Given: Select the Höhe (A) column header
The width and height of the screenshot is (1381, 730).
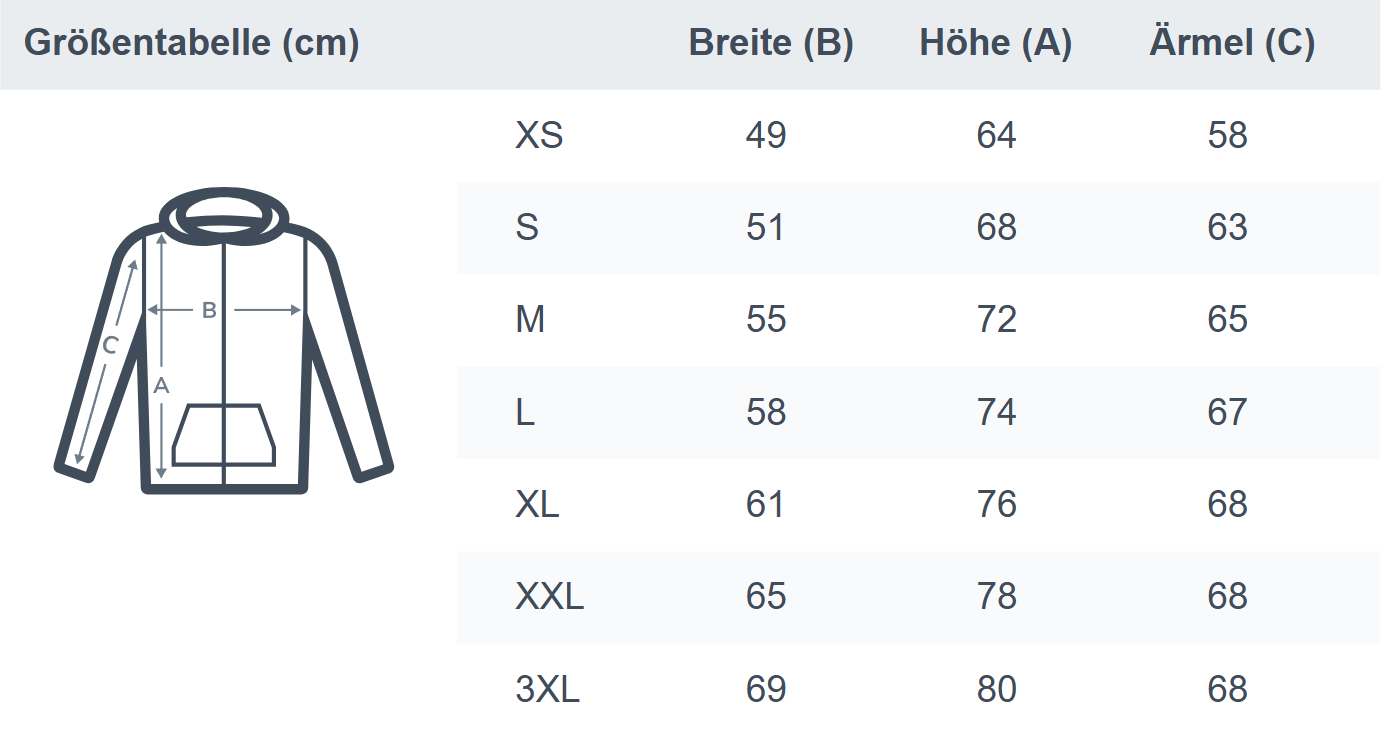Looking at the screenshot, I should click(995, 44).
